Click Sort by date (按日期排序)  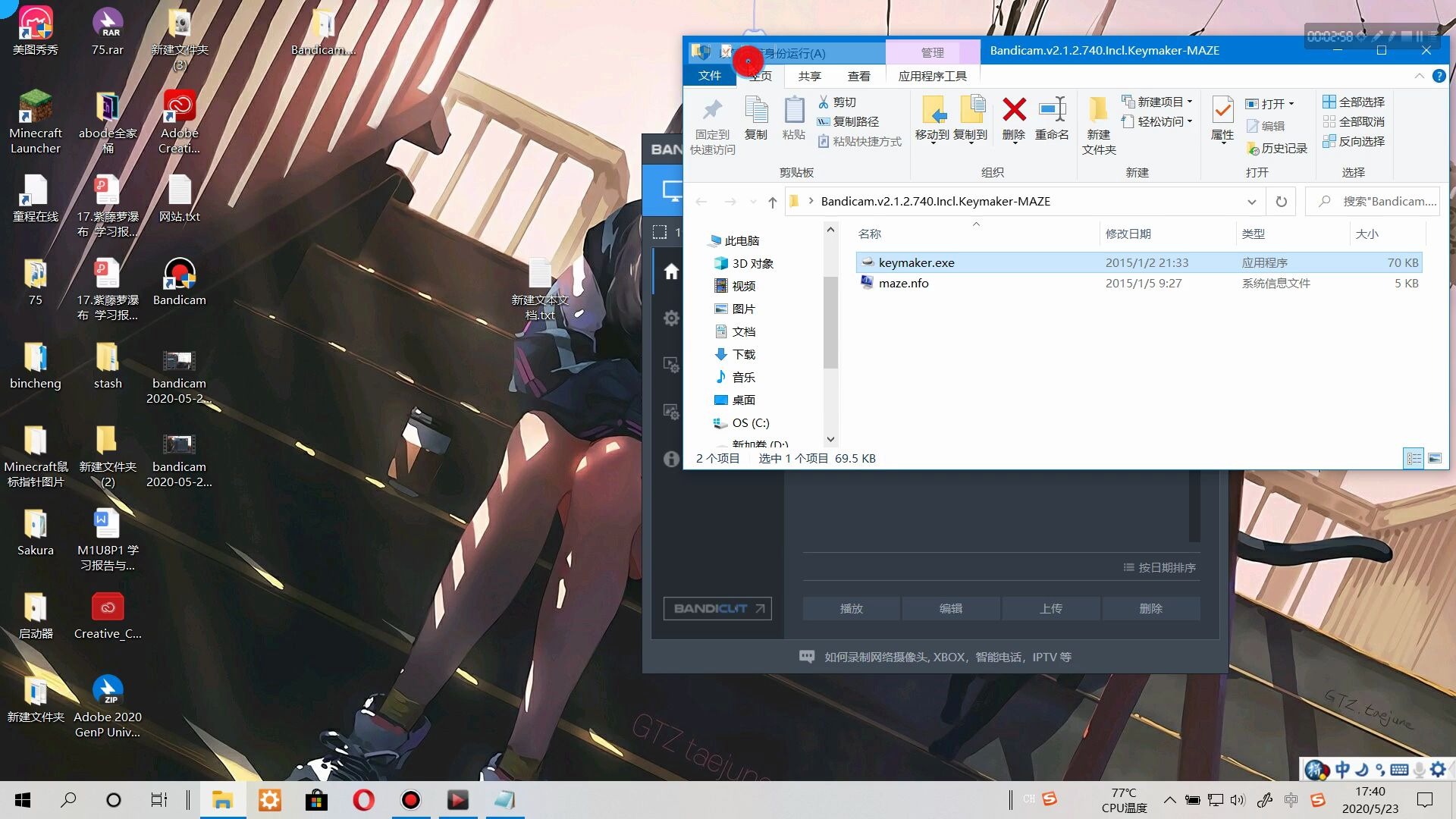tap(1159, 567)
